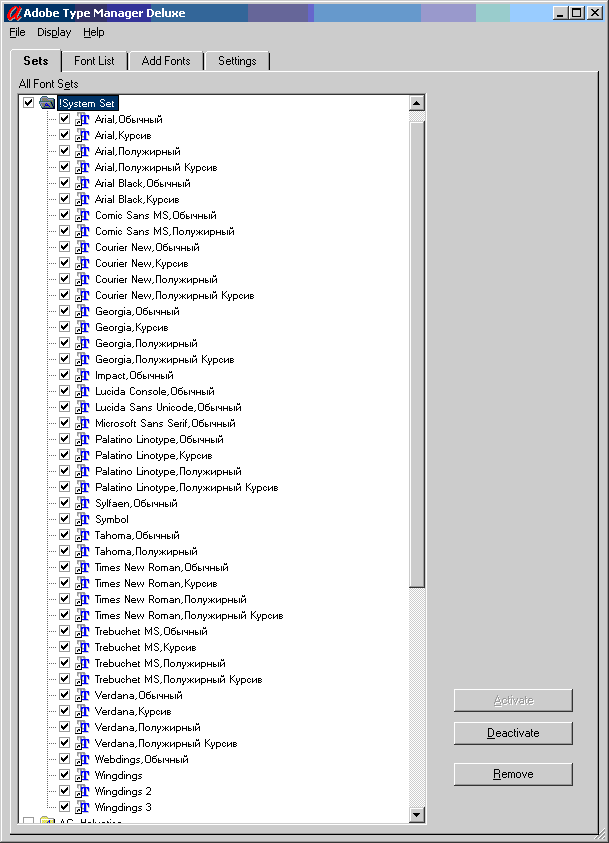Click the font icon beside Verdana,Обычный

82,695
